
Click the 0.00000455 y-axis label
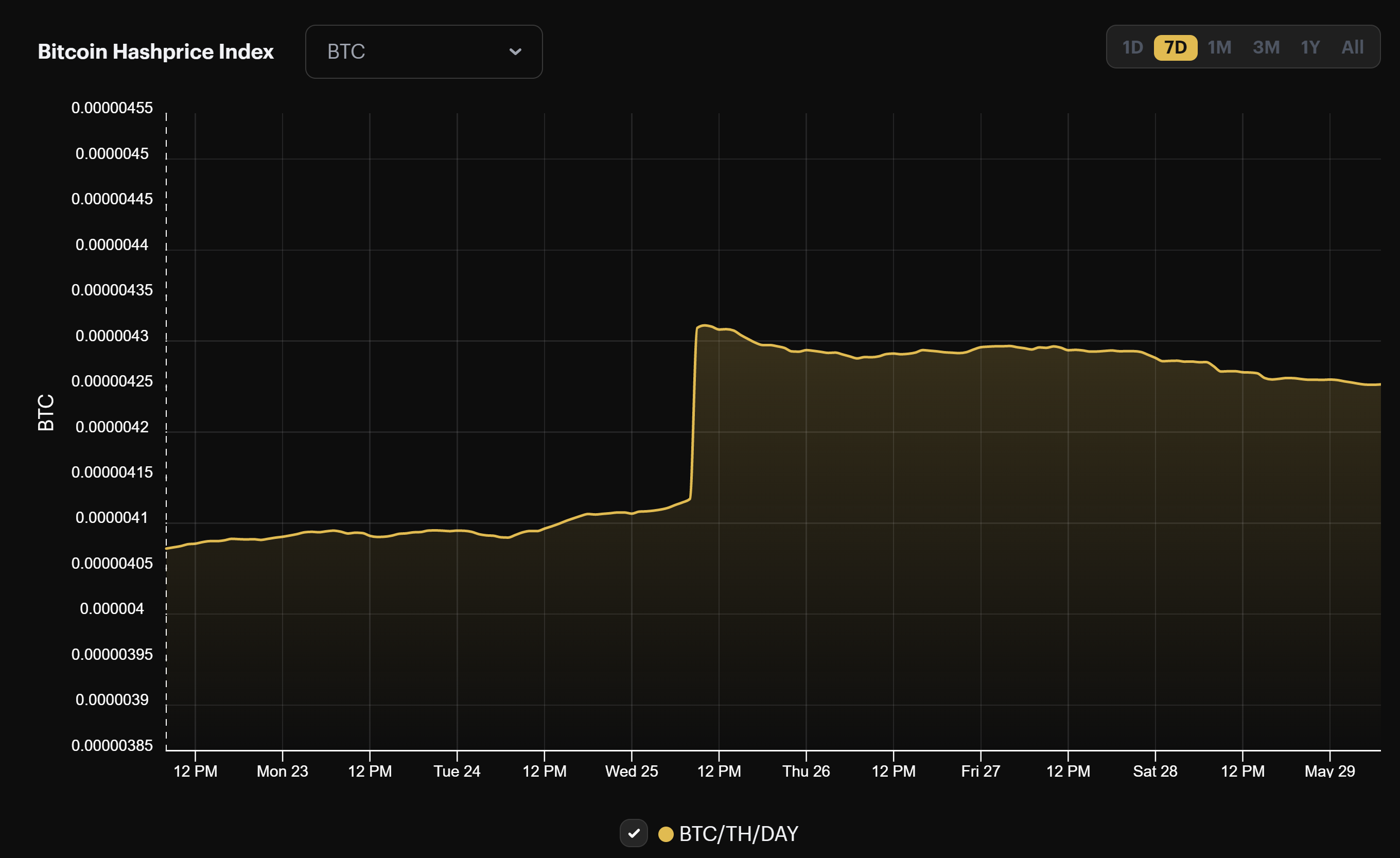112,108
